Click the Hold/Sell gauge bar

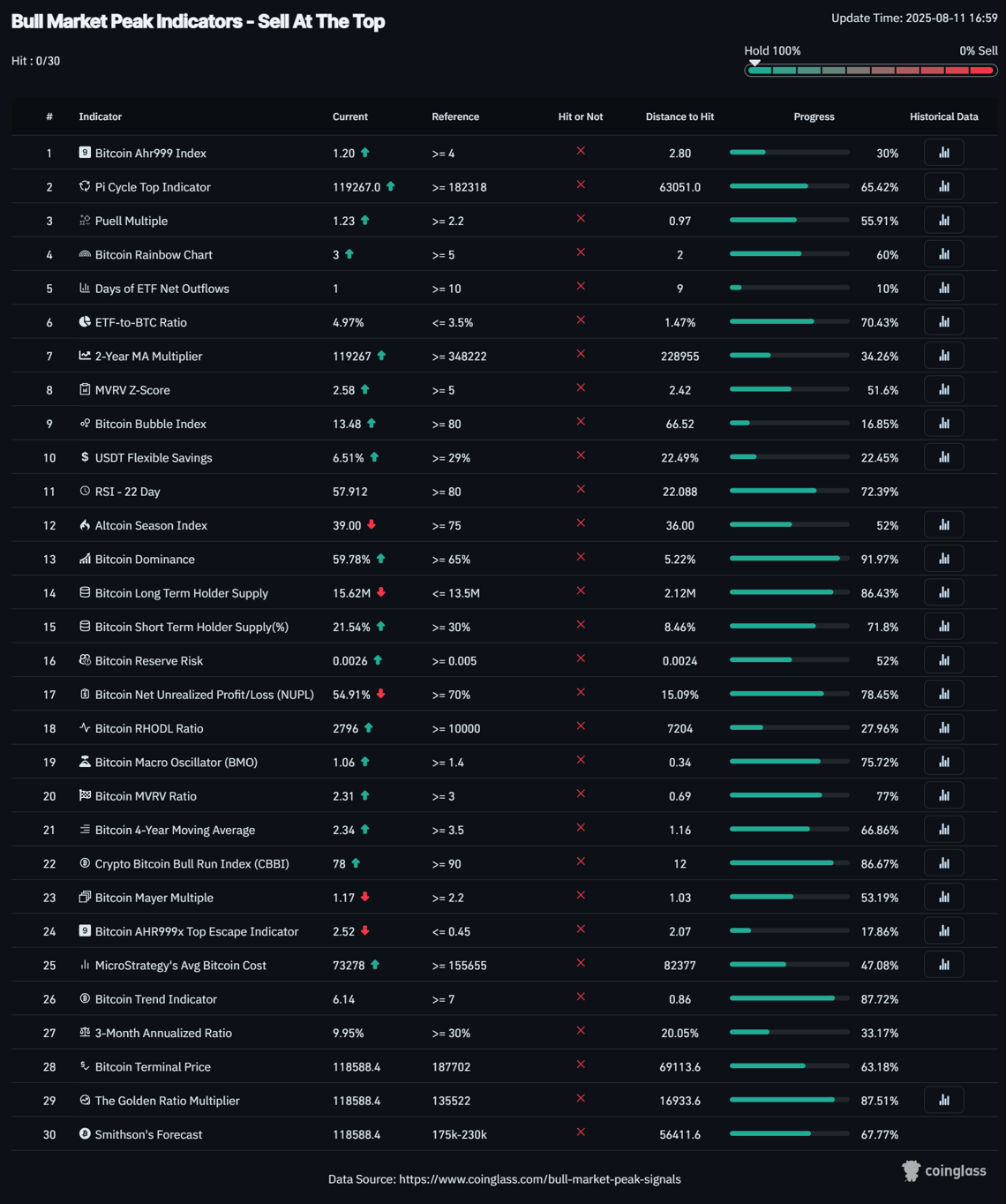click(x=871, y=71)
